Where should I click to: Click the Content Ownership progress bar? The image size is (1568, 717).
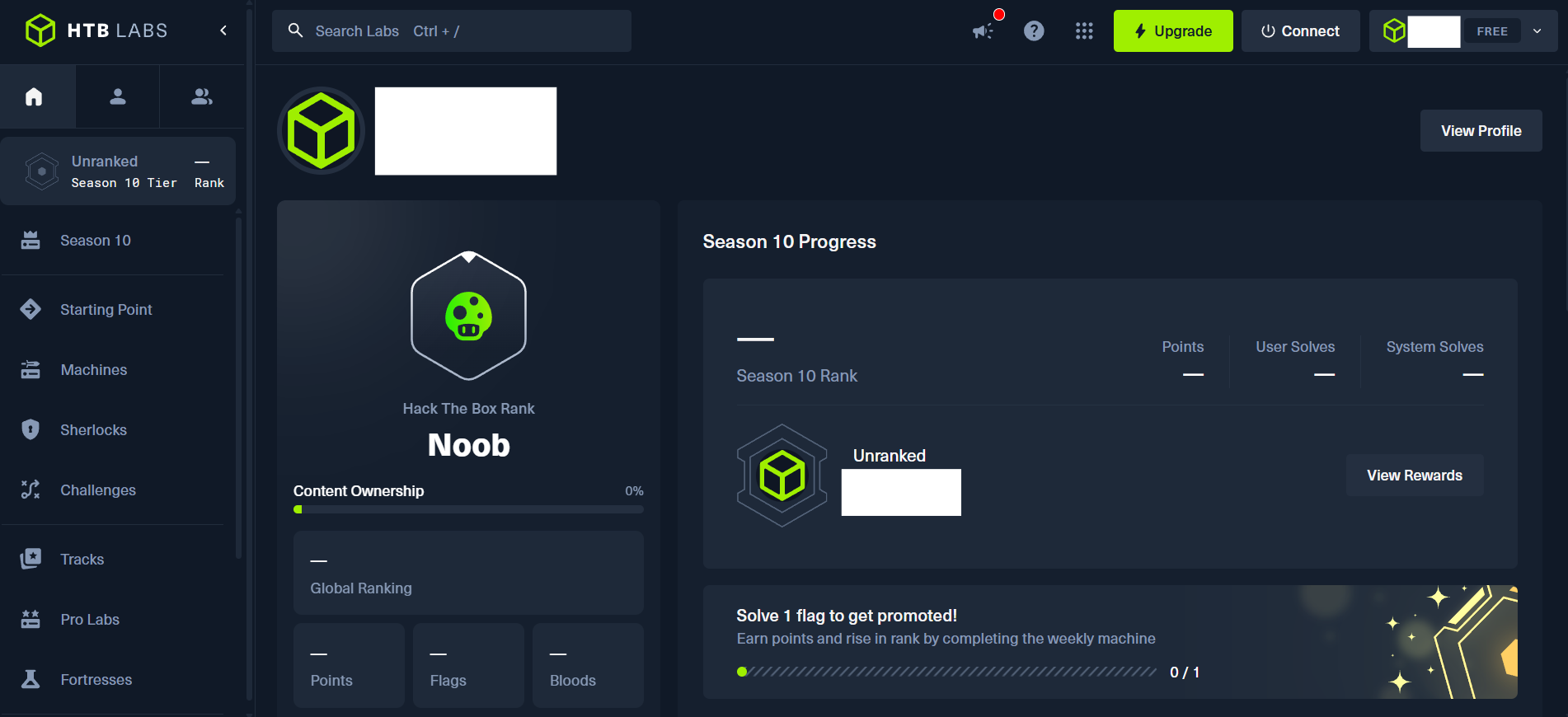pos(468,509)
